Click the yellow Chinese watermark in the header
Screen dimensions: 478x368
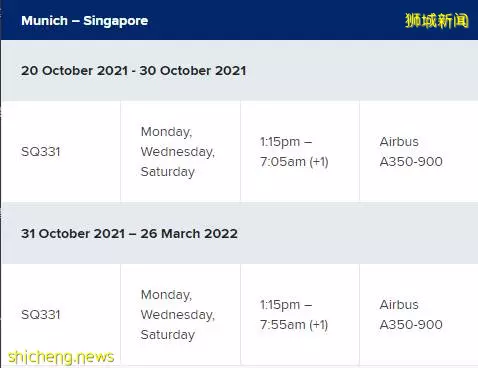click(437, 21)
